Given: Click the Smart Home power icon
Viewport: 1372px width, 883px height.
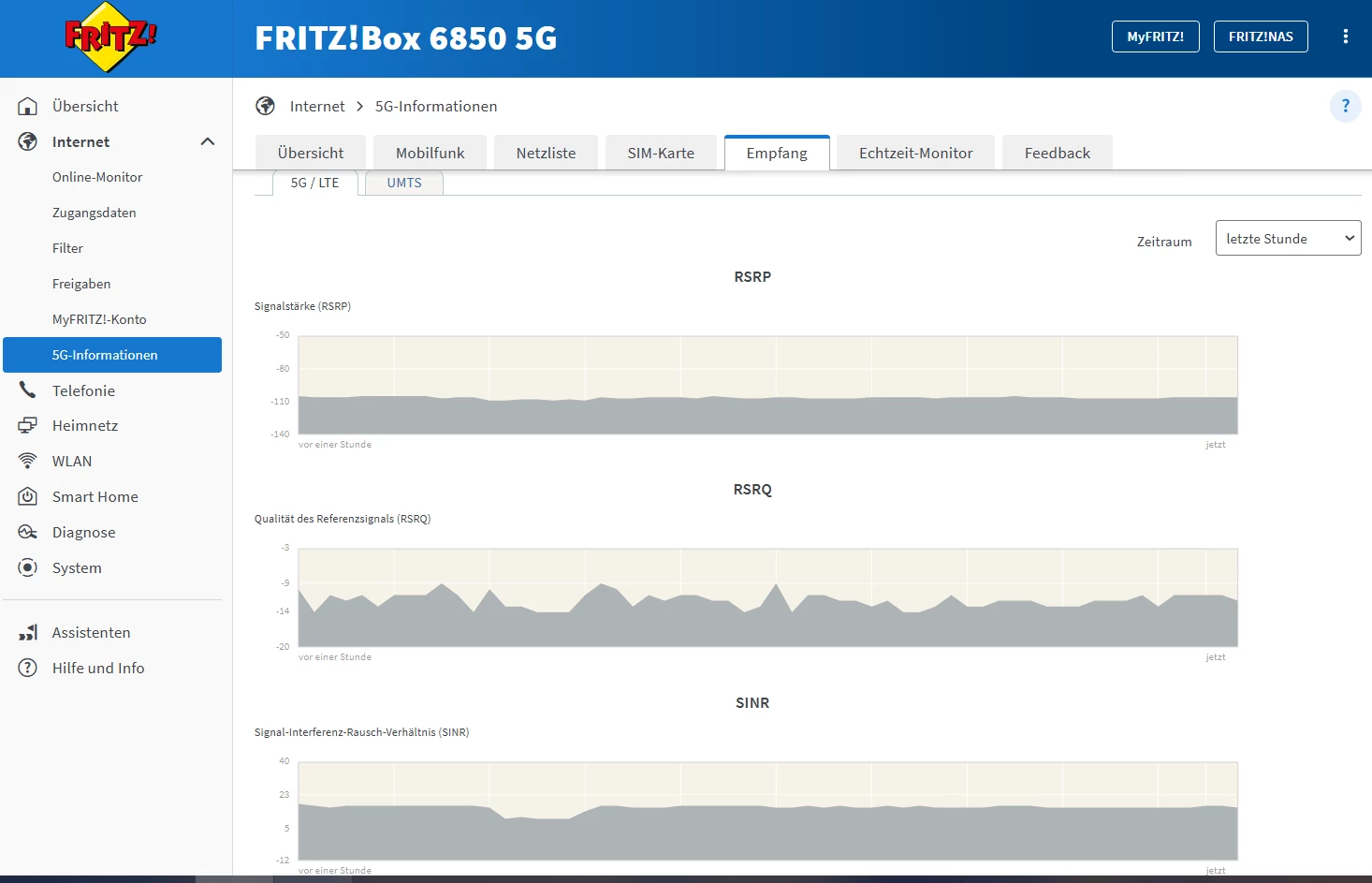Looking at the screenshot, I should 28,496.
